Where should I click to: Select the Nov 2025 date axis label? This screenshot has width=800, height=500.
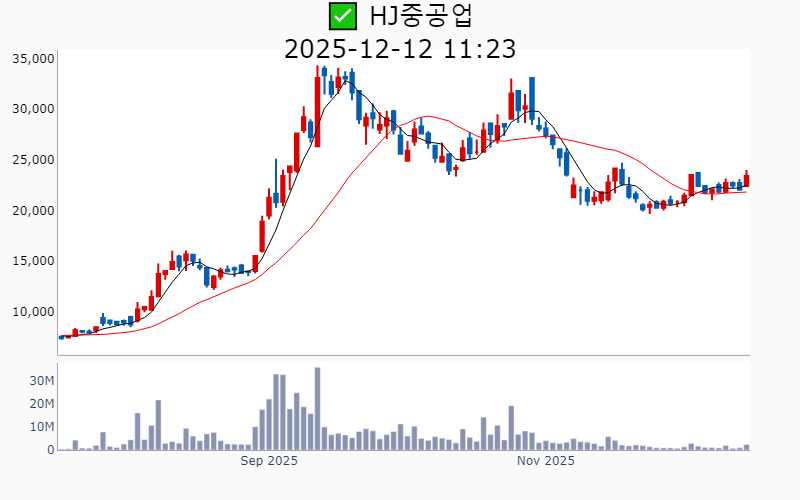(545, 462)
